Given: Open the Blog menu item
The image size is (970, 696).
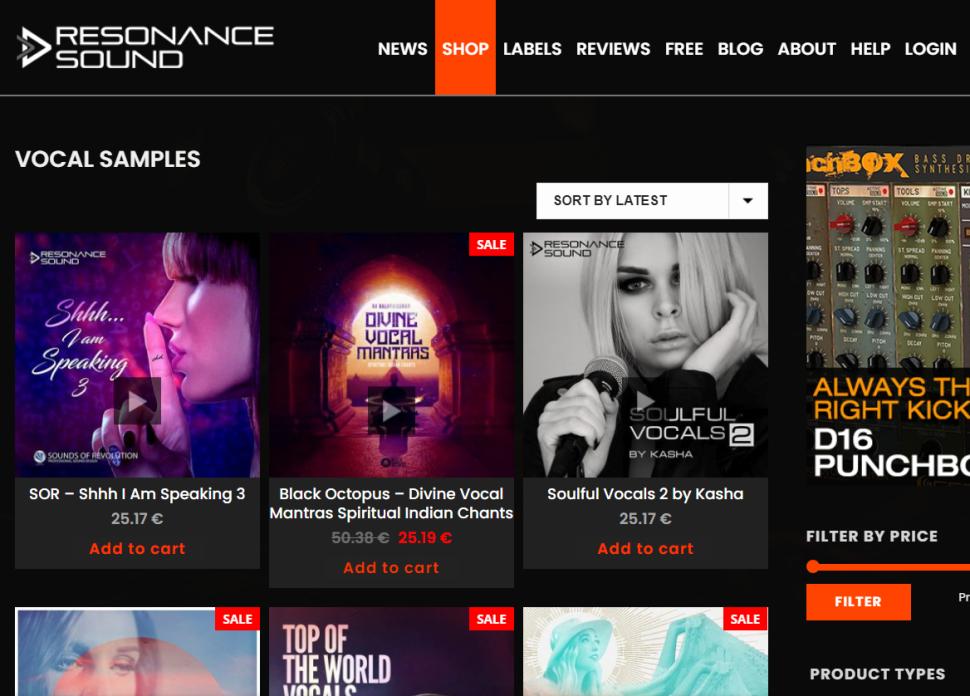Looking at the screenshot, I should coord(740,49).
